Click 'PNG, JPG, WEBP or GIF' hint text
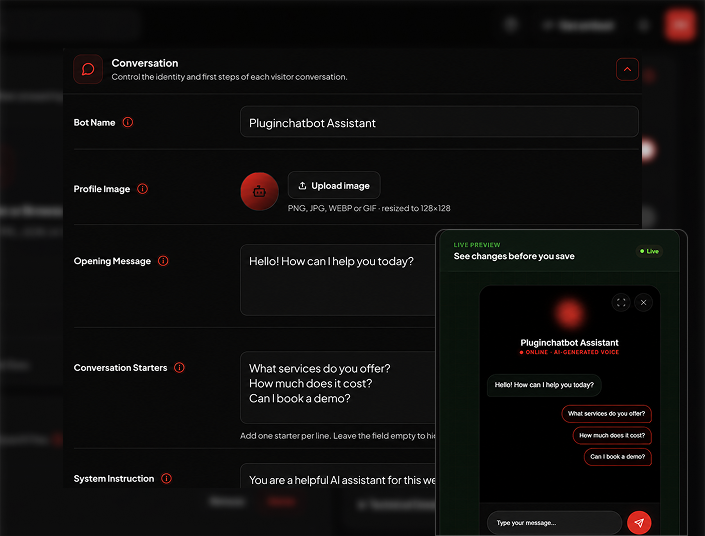This screenshot has width=705, height=536. pyautogui.click(x=369, y=208)
